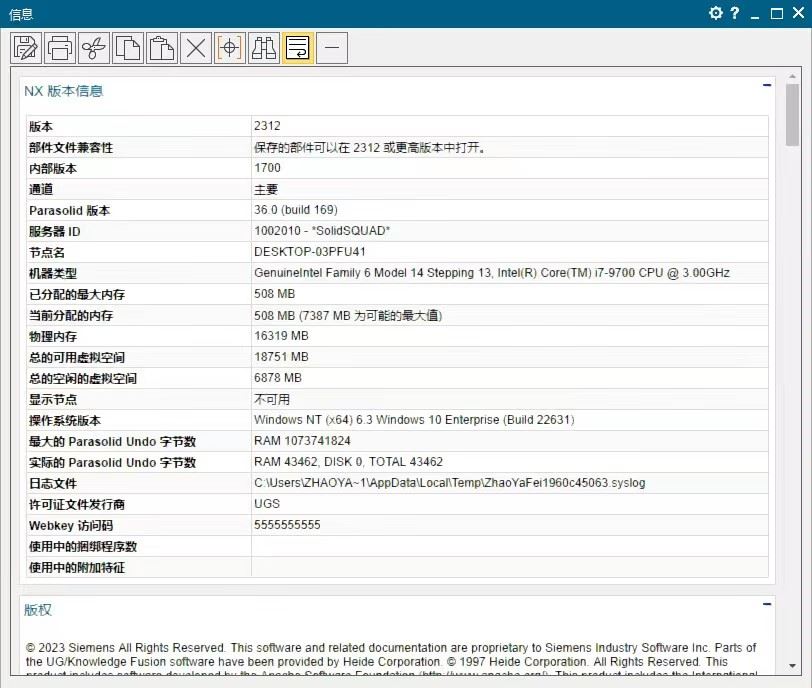Click the 日志文件 label
This screenshot has height=688, width=812.
(x=53, y=484)
